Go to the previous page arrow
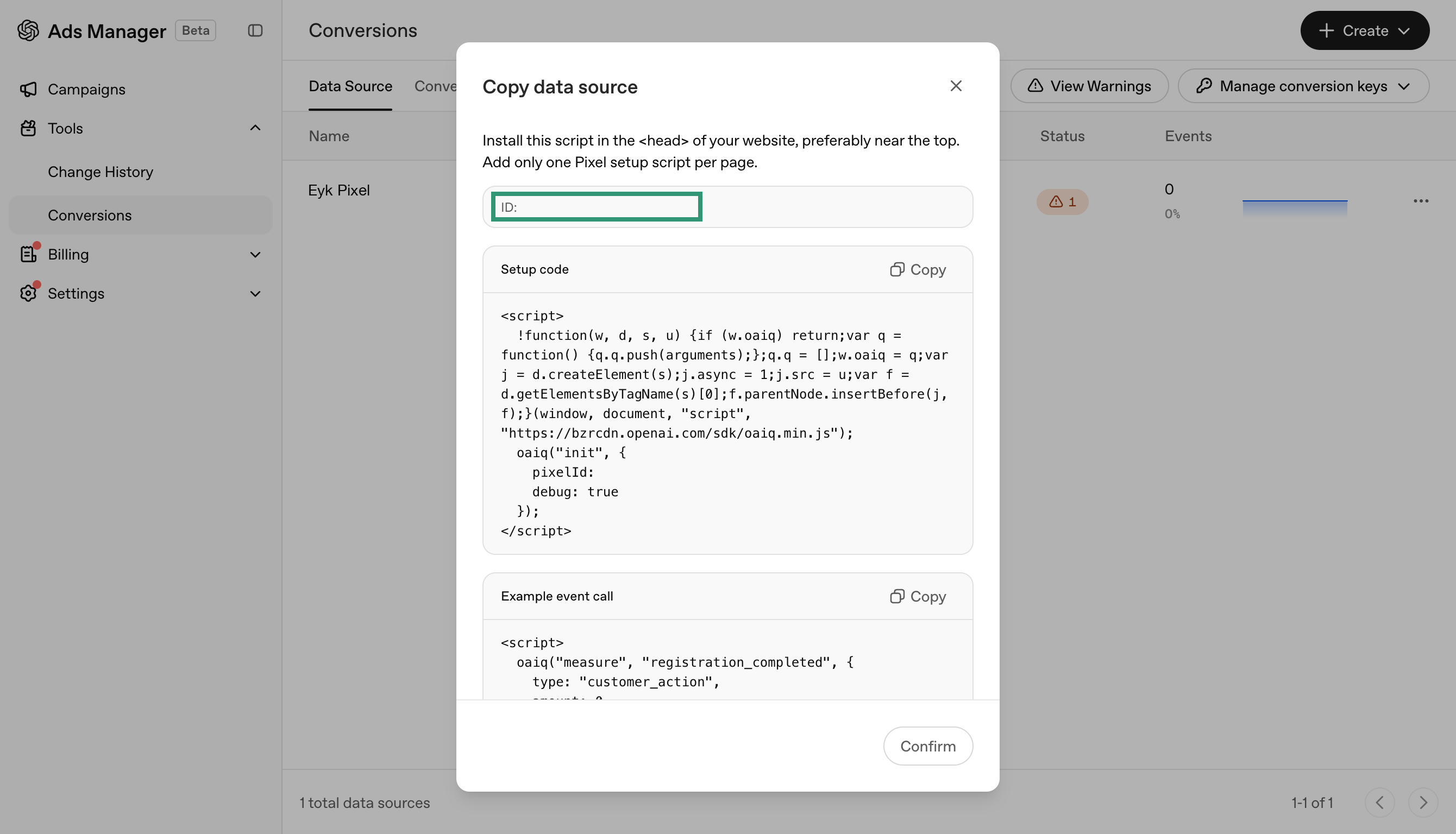The width and height of the screenshot is (1456, 834). (x=1379, y=803)
